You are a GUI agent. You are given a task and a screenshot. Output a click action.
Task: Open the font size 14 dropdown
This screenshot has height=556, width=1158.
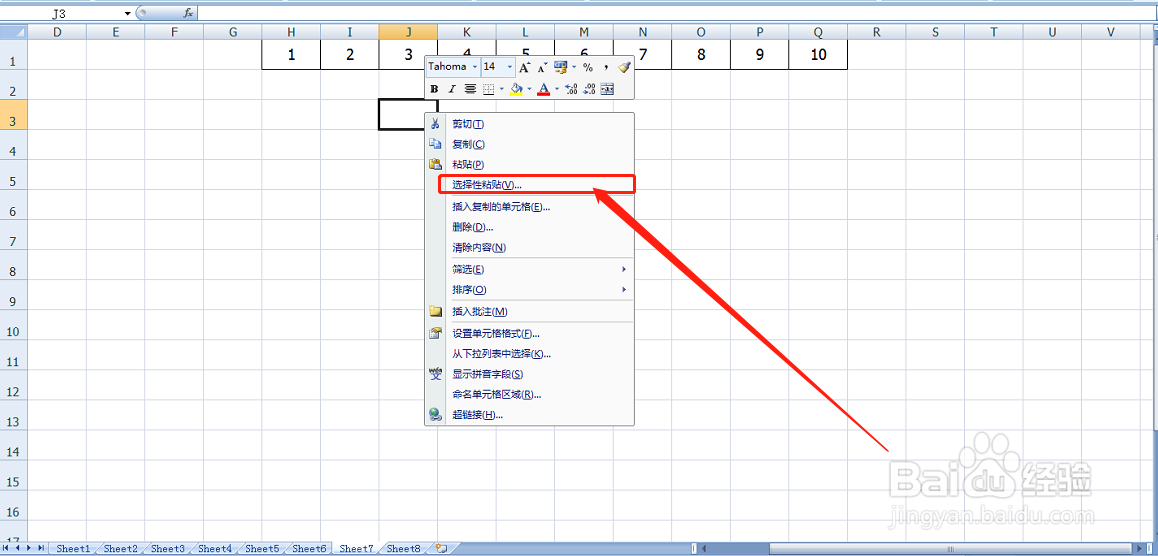pyautogui.click(x=510, y=67)
